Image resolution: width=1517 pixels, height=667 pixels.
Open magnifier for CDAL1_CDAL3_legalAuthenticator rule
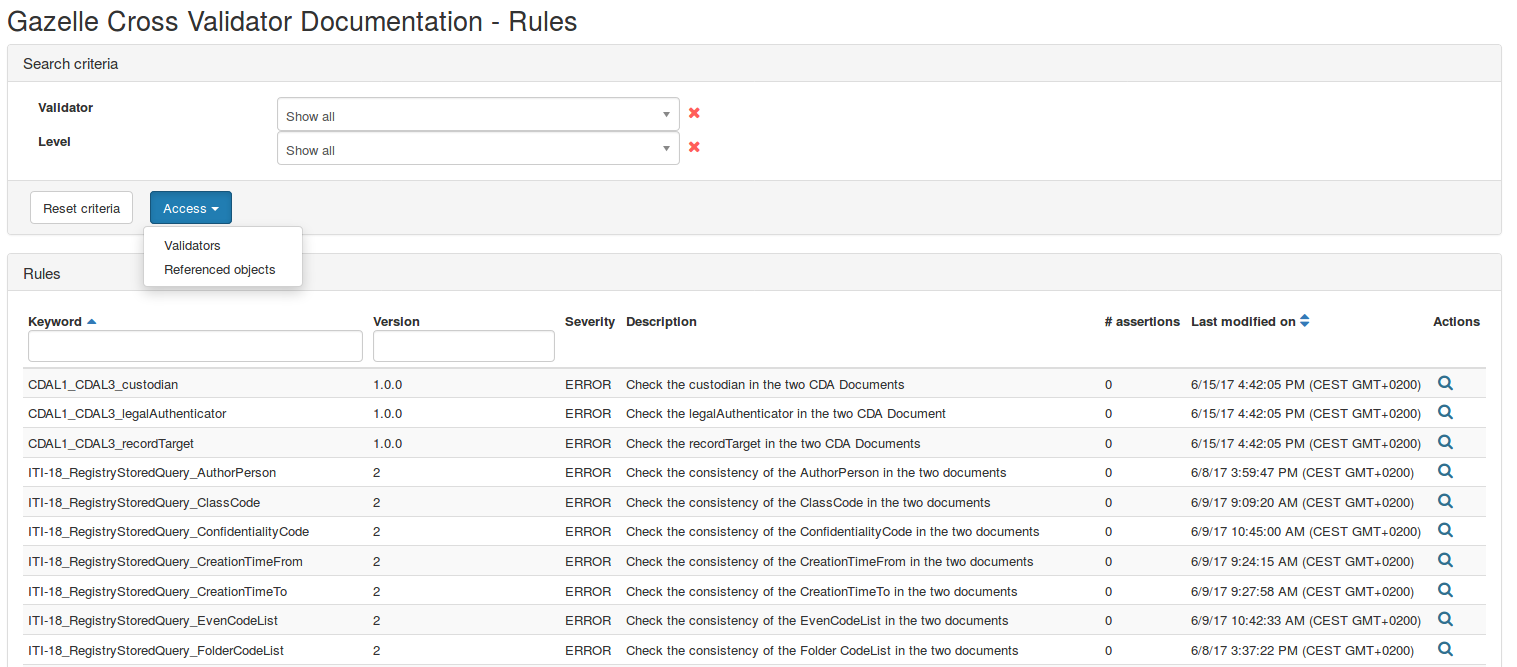click(1444, 412)
